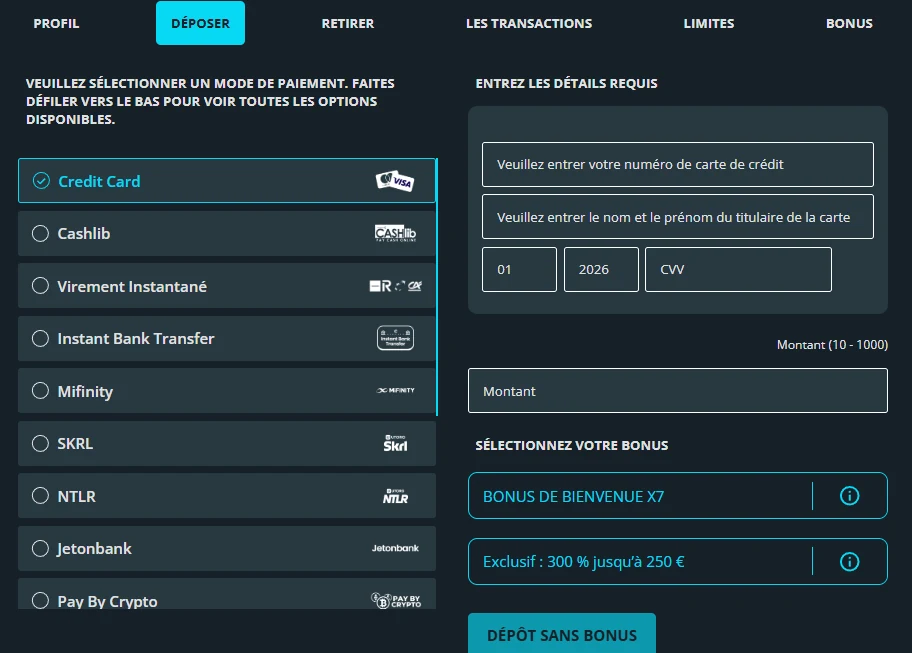
Task: Select the Pay By Crypto radio button
Action: [x=40, y=600]
